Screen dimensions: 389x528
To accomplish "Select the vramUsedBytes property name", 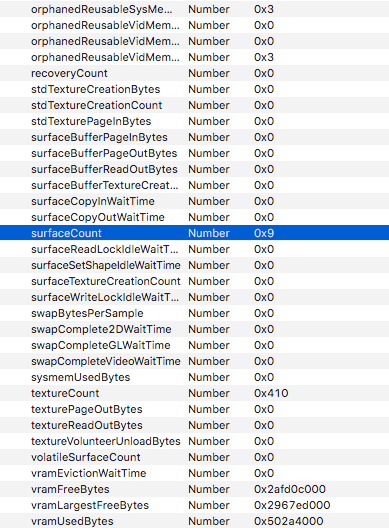I will (72, 521).
